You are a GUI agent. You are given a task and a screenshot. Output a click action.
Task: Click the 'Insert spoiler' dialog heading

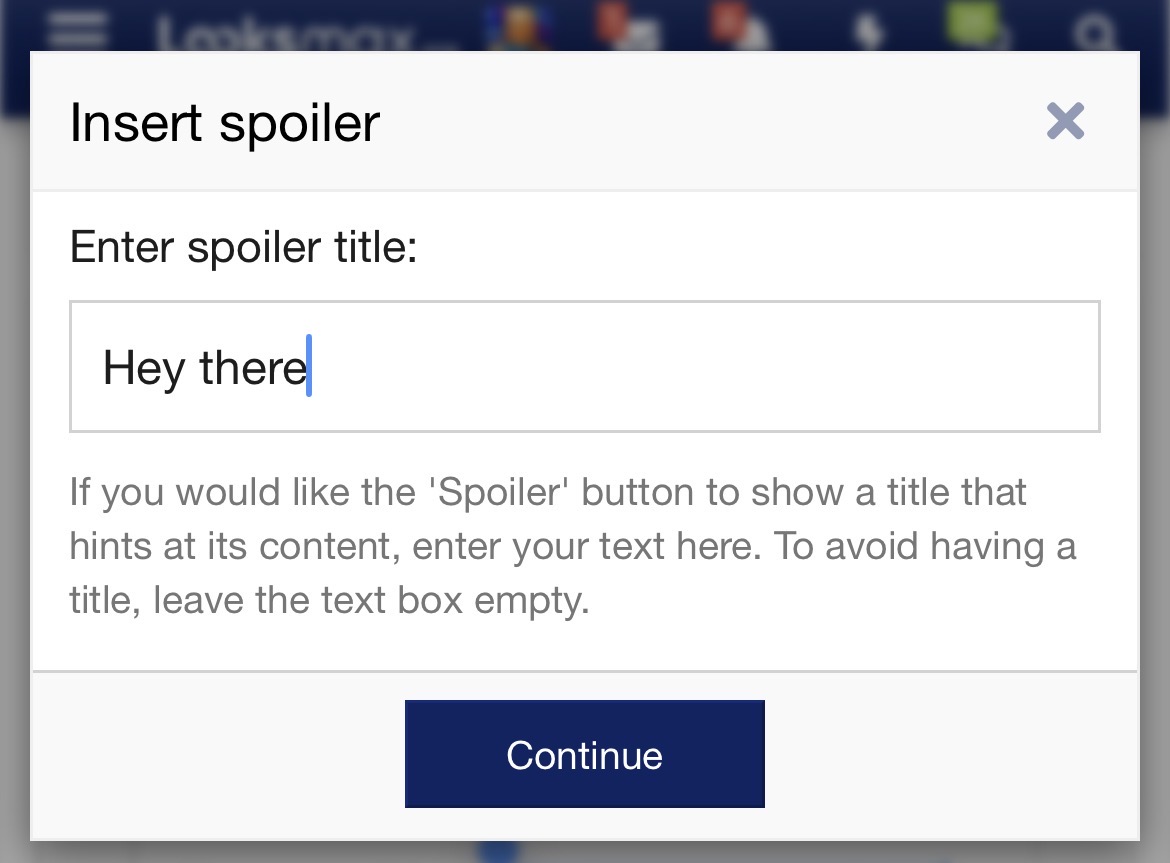[225, 122]
